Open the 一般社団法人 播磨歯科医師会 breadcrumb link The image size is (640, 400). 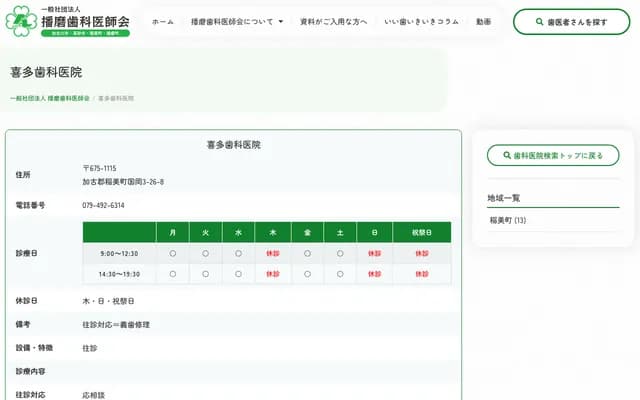point(50,98)
